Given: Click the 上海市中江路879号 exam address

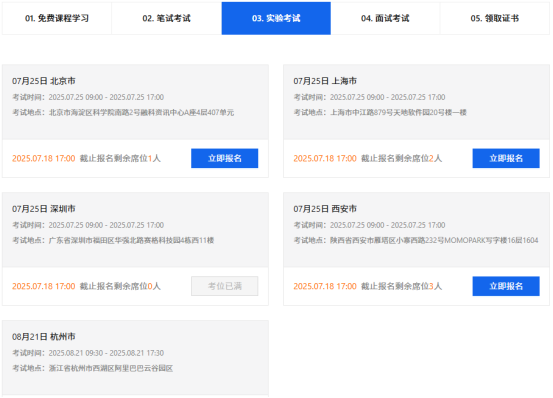Looking at the screenshot, I should 380,112.
